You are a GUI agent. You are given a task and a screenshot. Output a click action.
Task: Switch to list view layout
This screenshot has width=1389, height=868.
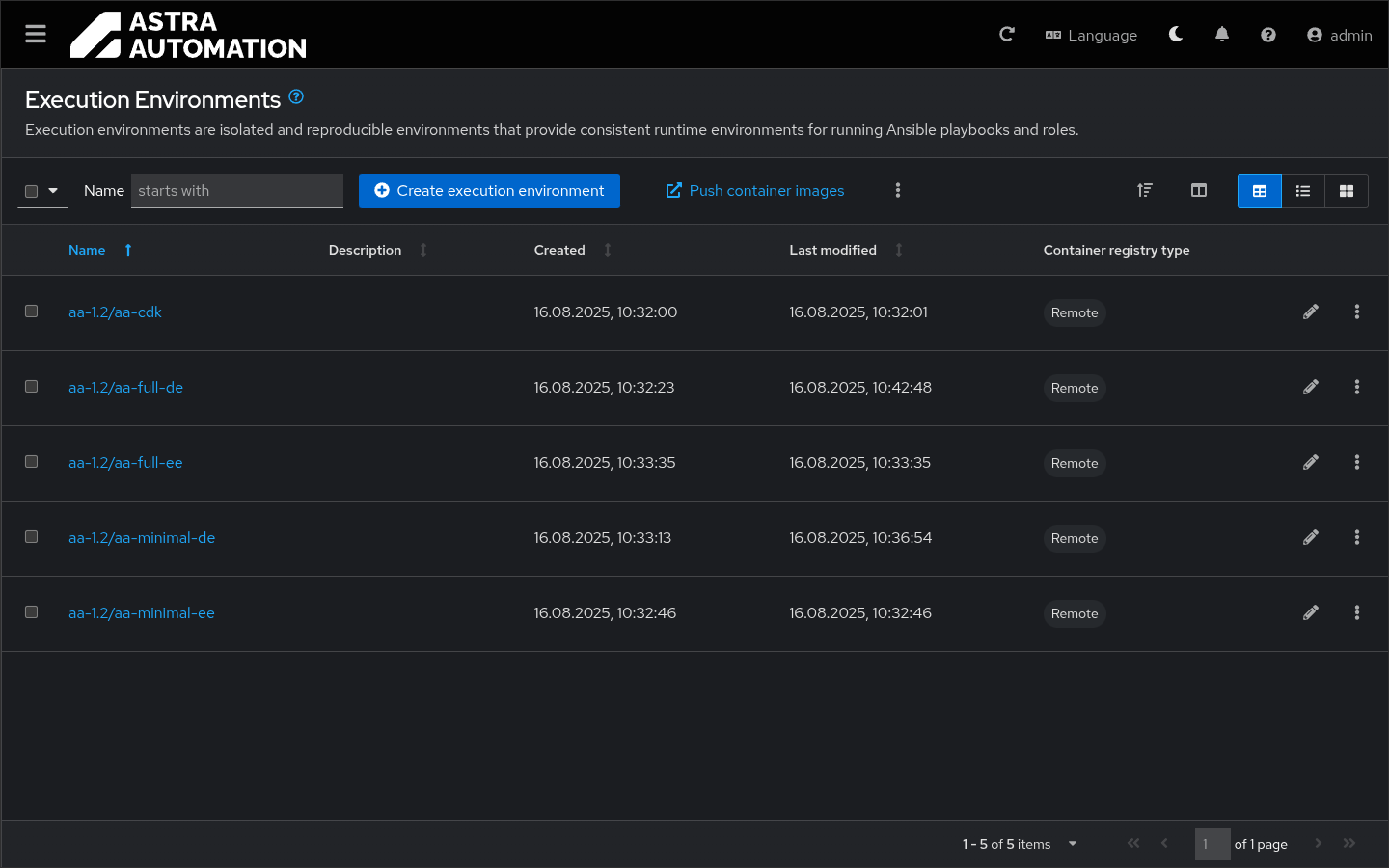[1303, 191]
